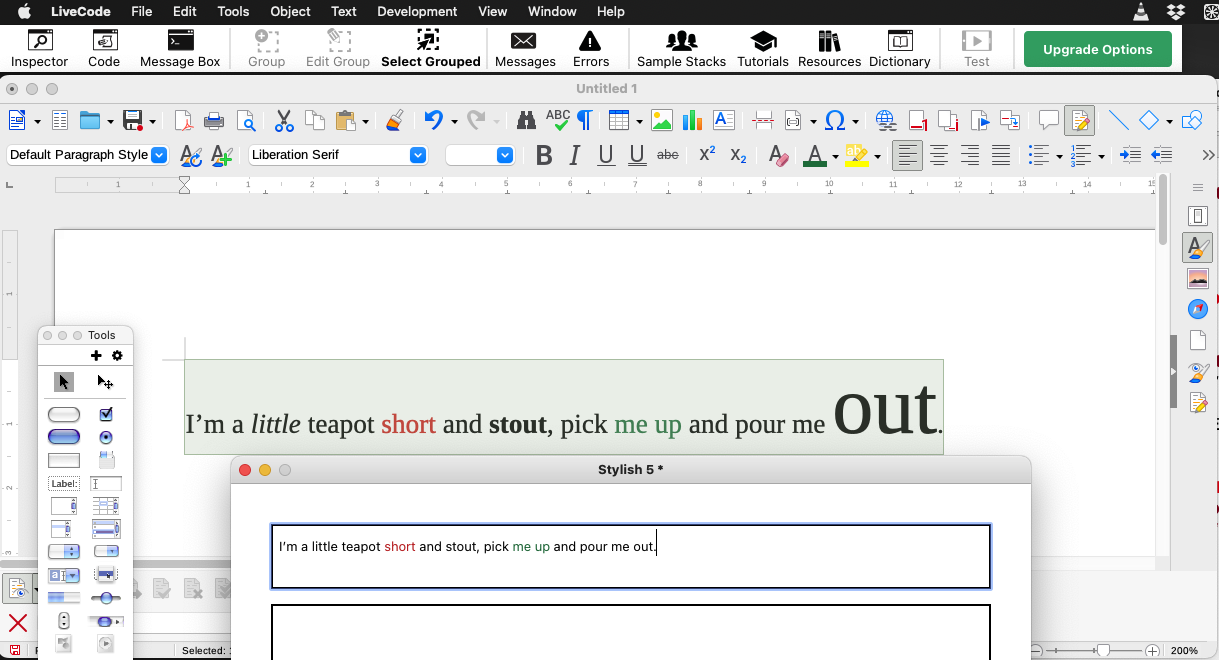Open the Object menu in menu bar

pos(290,12)
